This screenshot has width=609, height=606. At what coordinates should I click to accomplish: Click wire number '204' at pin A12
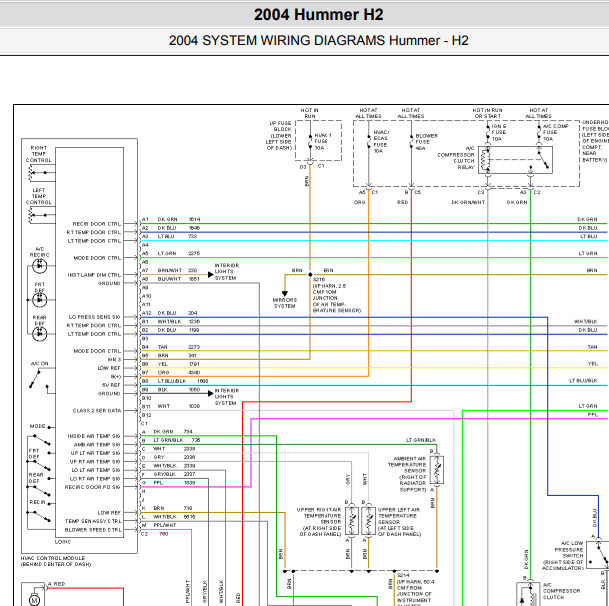pyautogui.click(x=192, y=313)
